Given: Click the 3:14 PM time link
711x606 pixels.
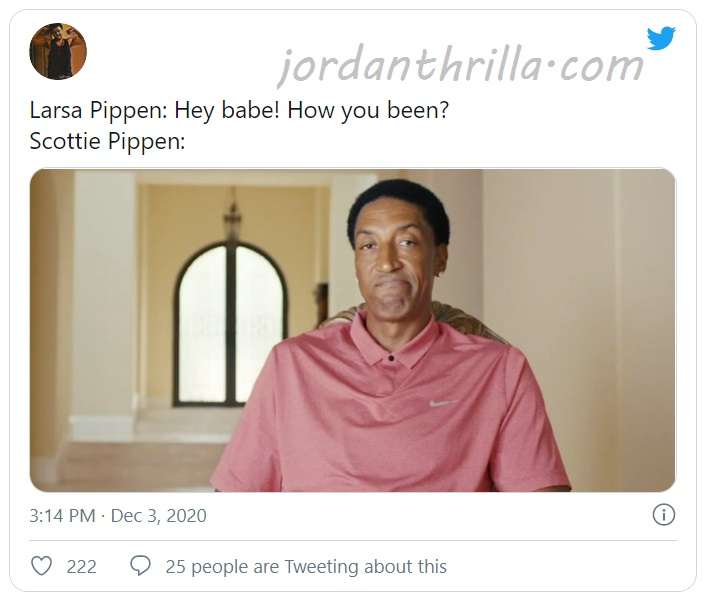Looking at the screenshot, I should pos(63,516).
